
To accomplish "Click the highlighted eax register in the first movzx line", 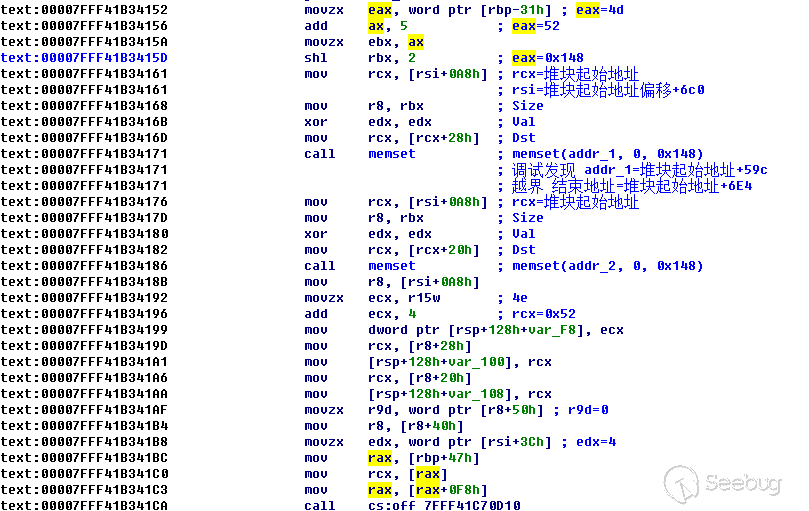I will click(380, 10).
